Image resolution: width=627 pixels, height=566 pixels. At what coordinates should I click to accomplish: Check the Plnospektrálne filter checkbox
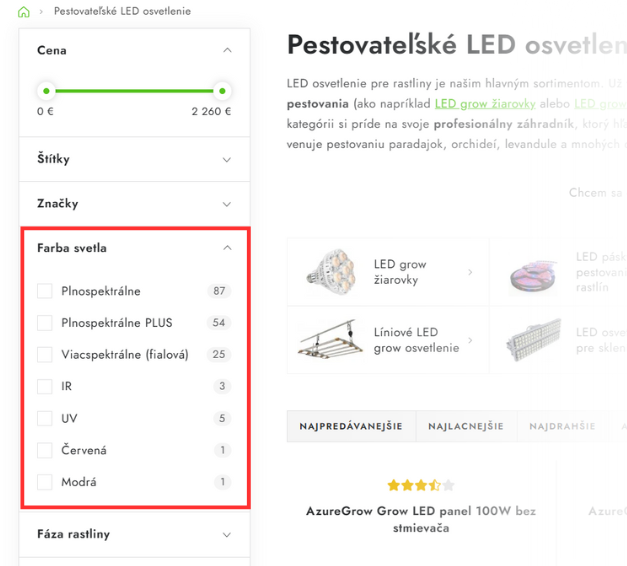(x=45, y=291)
